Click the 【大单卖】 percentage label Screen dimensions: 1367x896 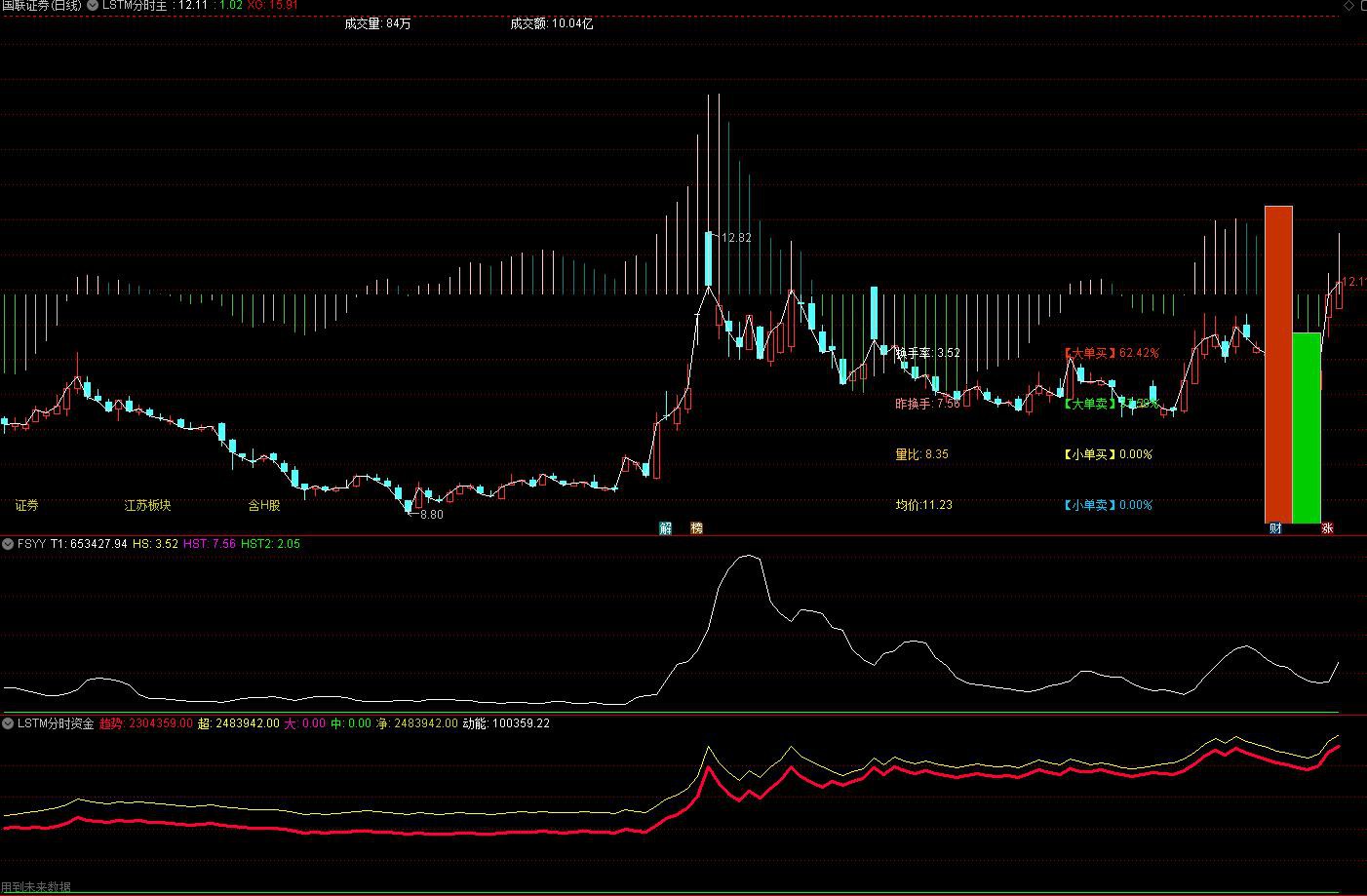coord(1111,403)
